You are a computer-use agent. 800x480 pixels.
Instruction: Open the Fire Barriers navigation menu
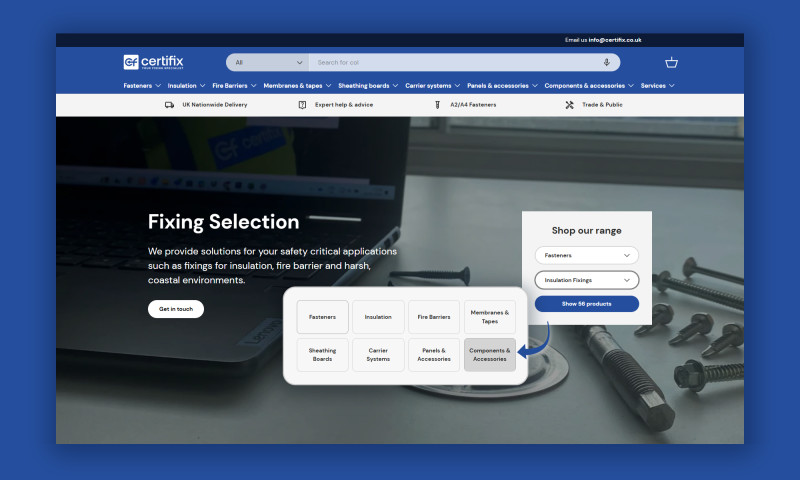234,86
